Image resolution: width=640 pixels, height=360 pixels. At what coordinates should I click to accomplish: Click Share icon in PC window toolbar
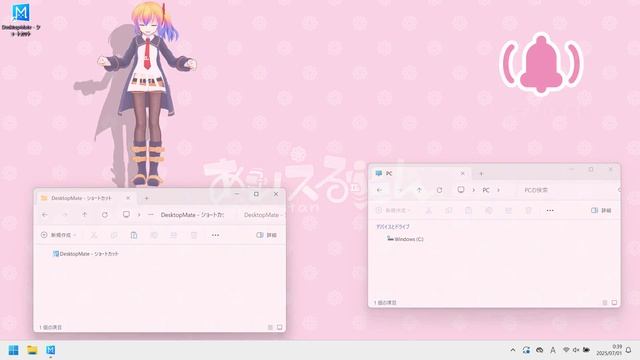[508, 211]
